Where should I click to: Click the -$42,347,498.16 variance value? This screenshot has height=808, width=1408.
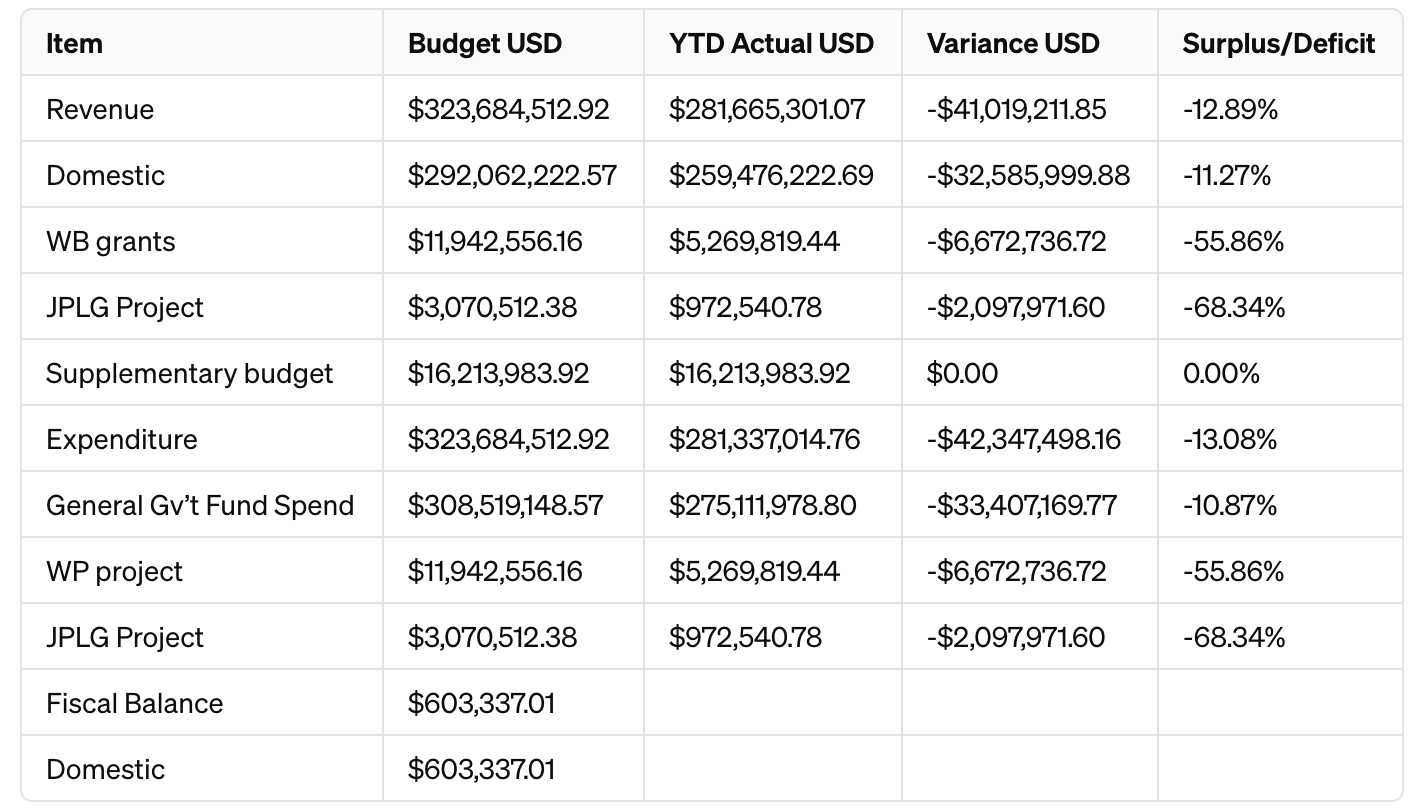1023,439
